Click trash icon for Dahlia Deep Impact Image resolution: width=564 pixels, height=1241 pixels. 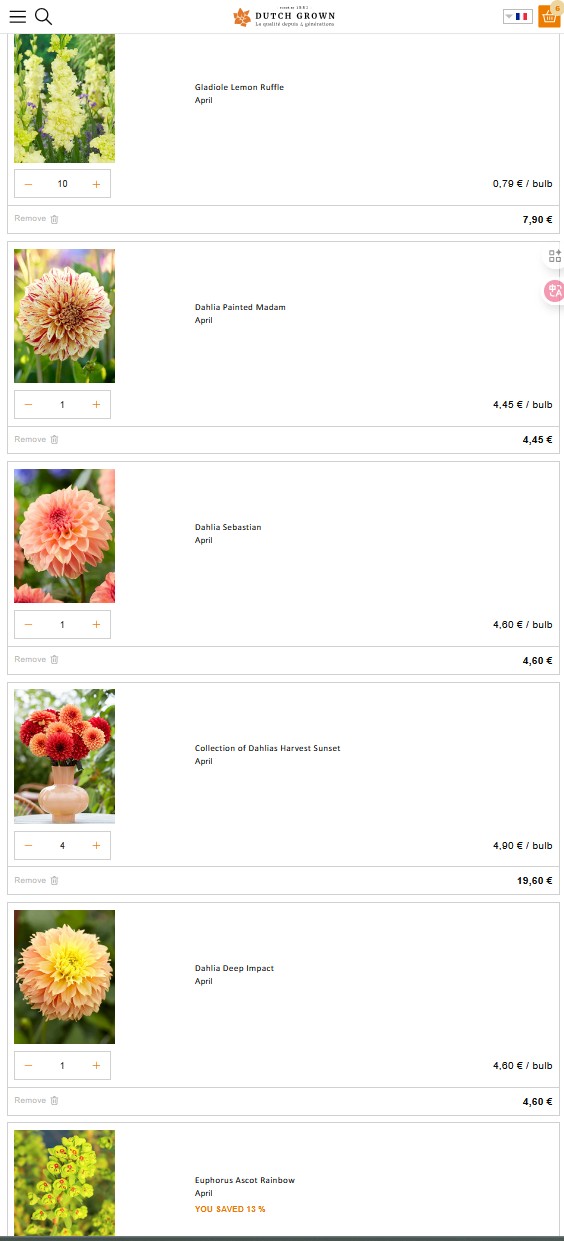(x=54, y=1101)
